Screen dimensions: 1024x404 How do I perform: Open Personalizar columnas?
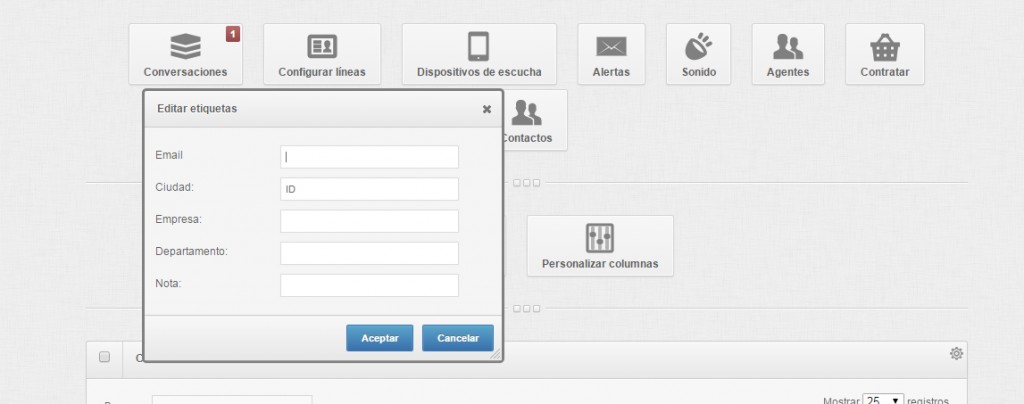[600, 246]
